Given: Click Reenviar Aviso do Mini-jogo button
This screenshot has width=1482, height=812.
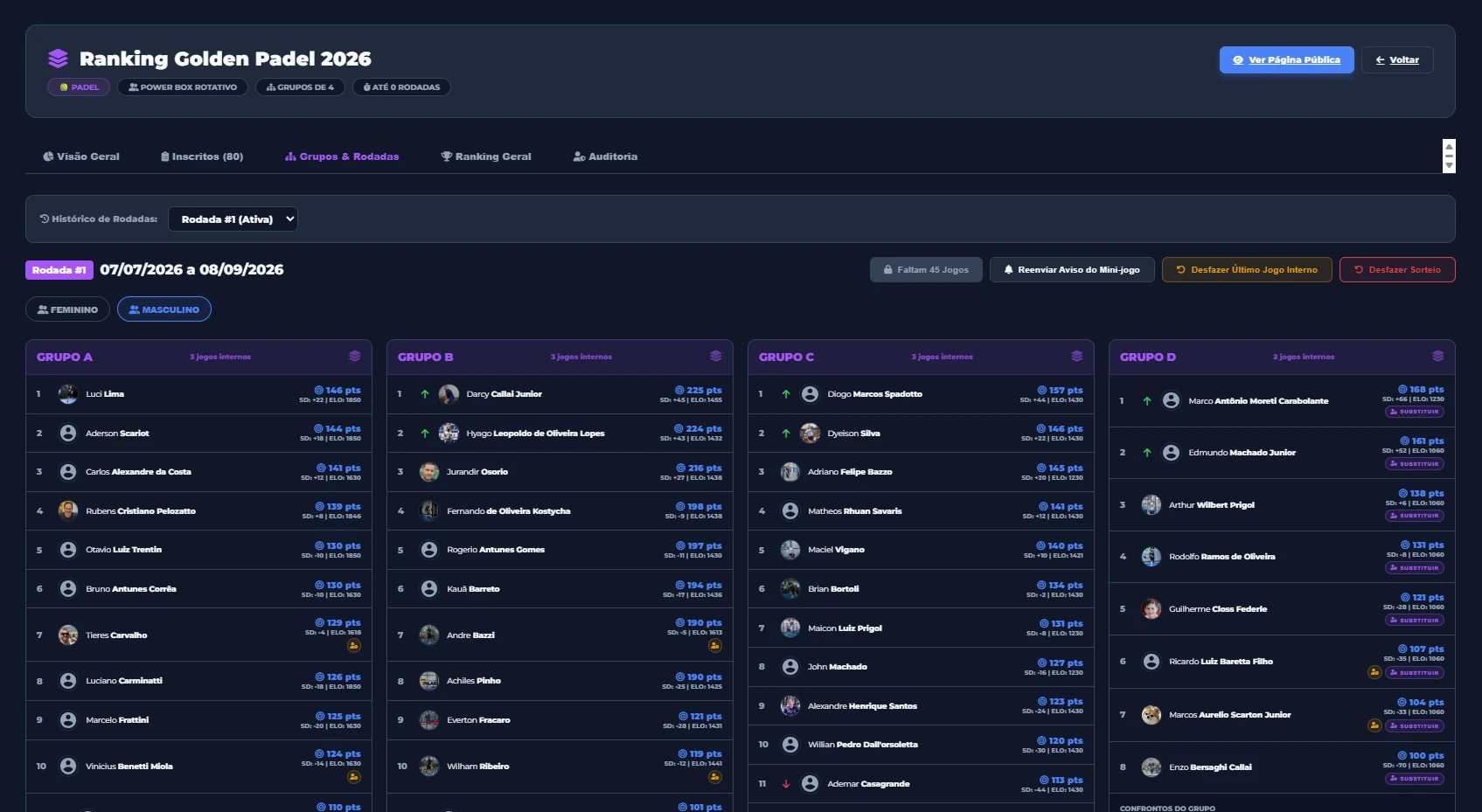Looking at the screenshot, I should tap(1072, 270).
